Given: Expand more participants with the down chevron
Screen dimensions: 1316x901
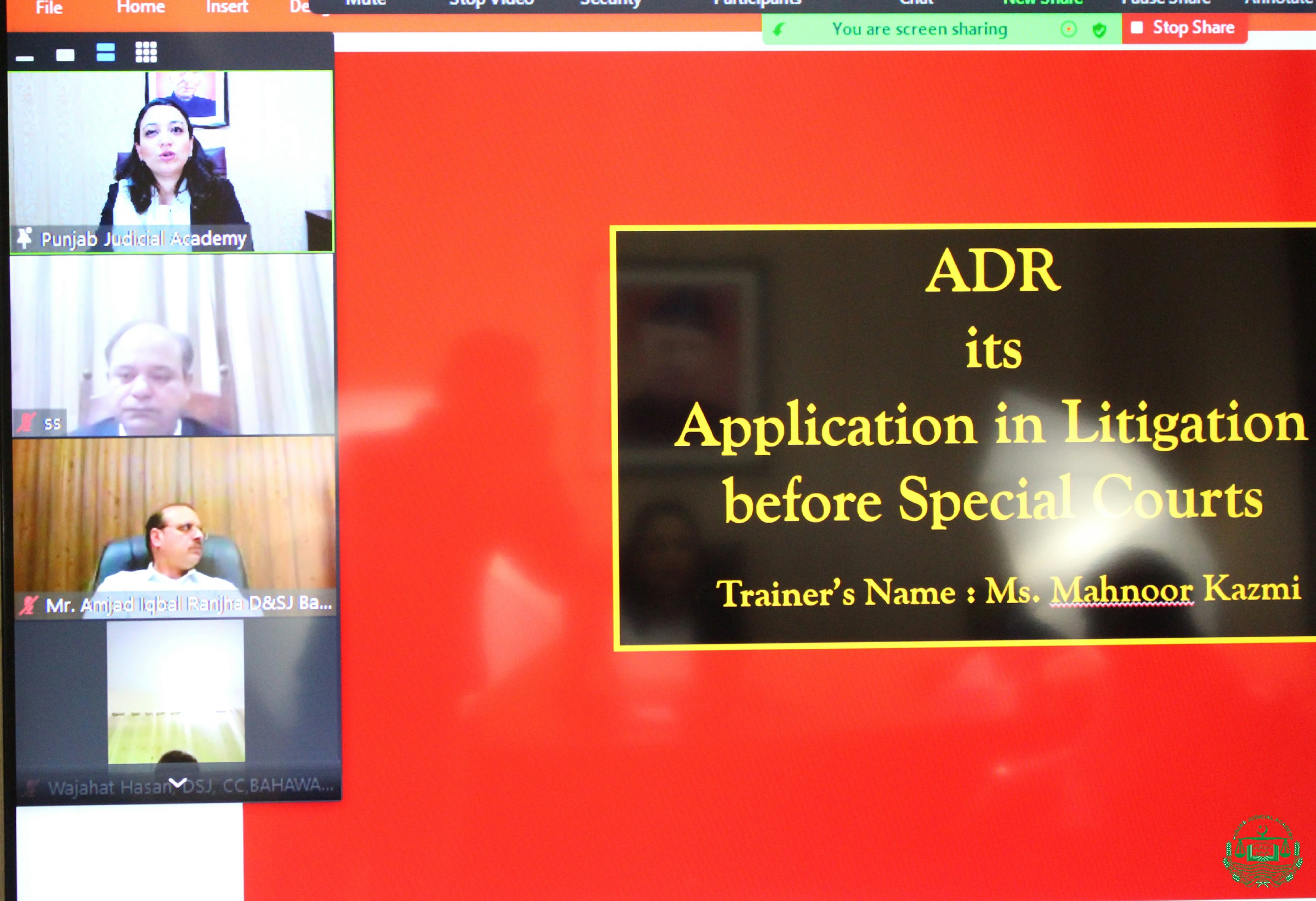Looking at the screenshot, I should click(178, 783).
